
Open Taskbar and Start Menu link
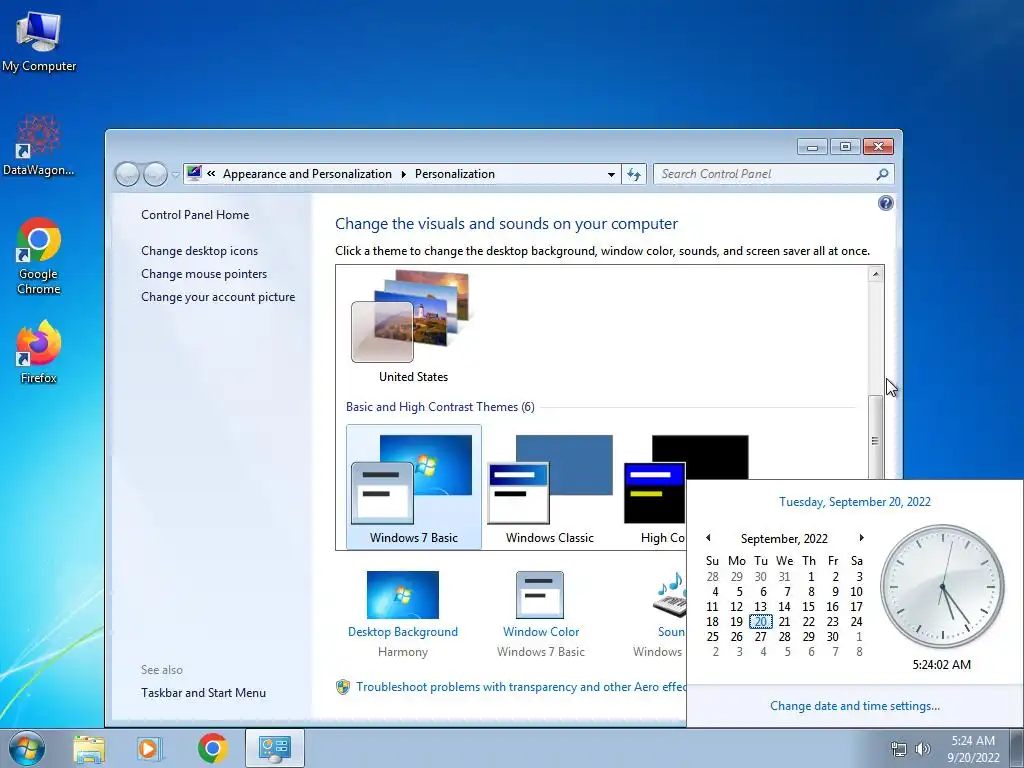tap(203, 693)
